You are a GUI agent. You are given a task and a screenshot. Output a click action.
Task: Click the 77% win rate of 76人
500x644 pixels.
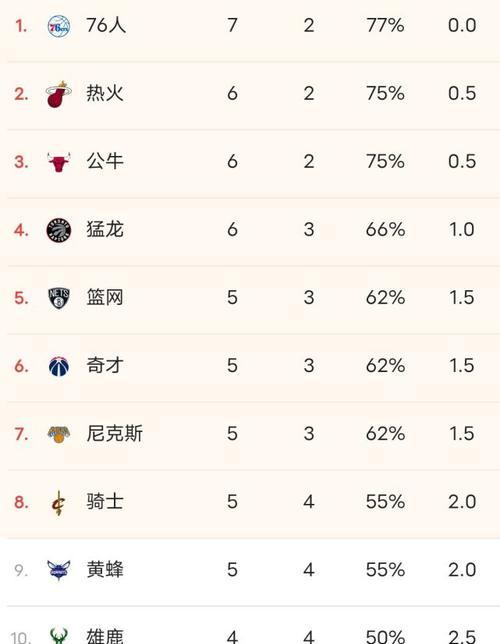(x=385, y=25)
